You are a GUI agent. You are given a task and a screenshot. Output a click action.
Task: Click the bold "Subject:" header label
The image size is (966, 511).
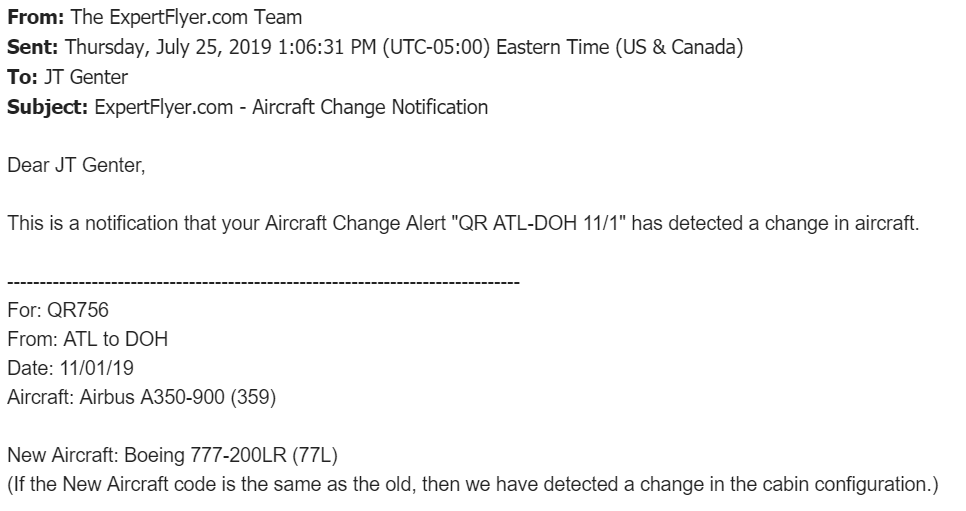tap(47, 107)
